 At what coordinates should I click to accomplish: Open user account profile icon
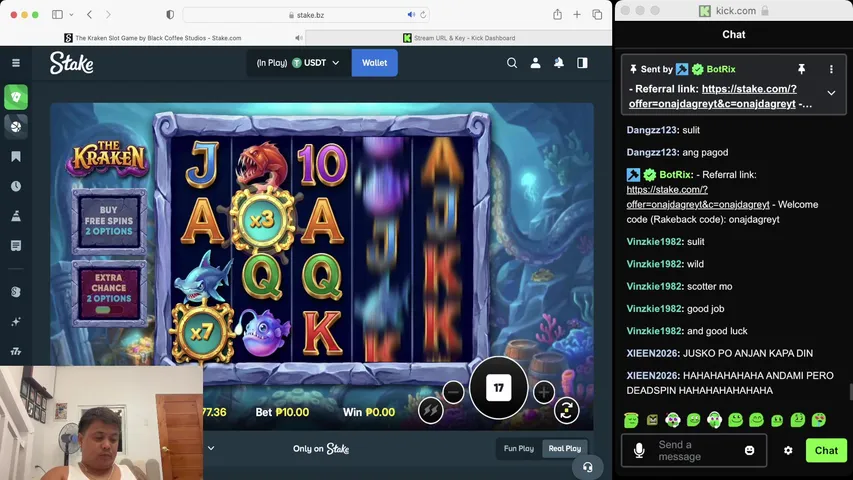coord(535,63)
